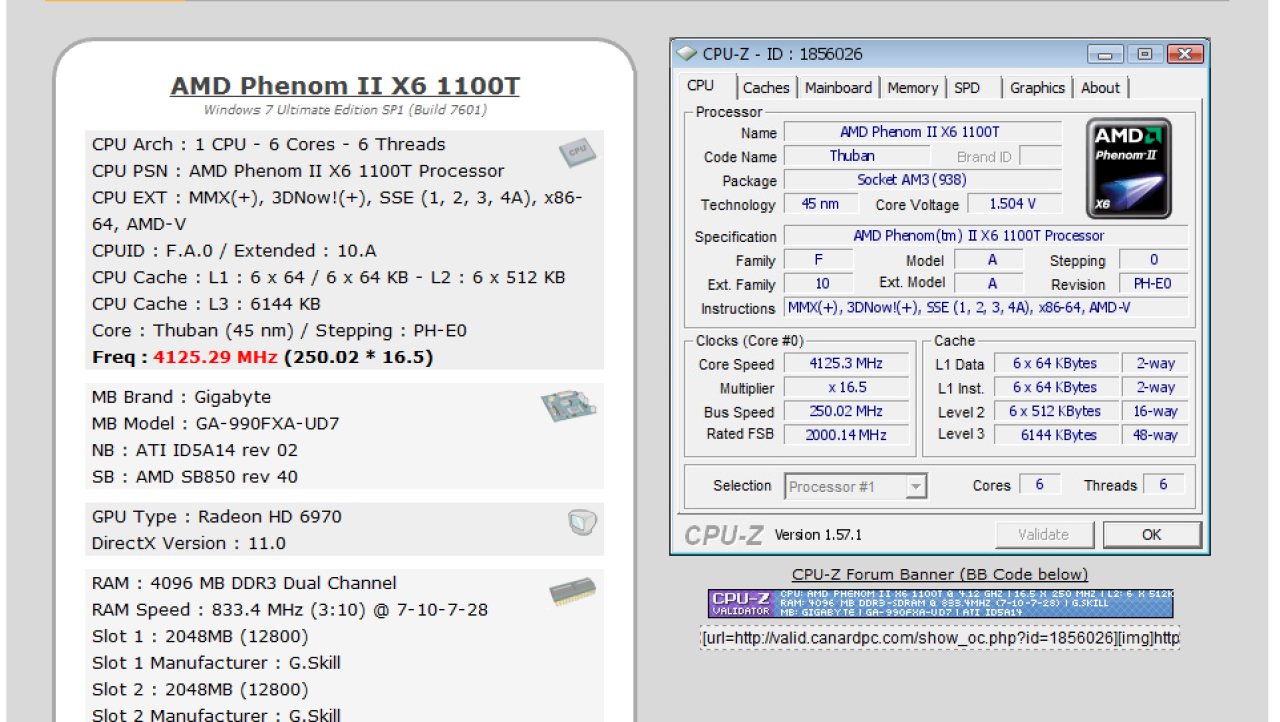Click the Windows 7 Ultimate Edition subtitle

(x=345, y=110)
